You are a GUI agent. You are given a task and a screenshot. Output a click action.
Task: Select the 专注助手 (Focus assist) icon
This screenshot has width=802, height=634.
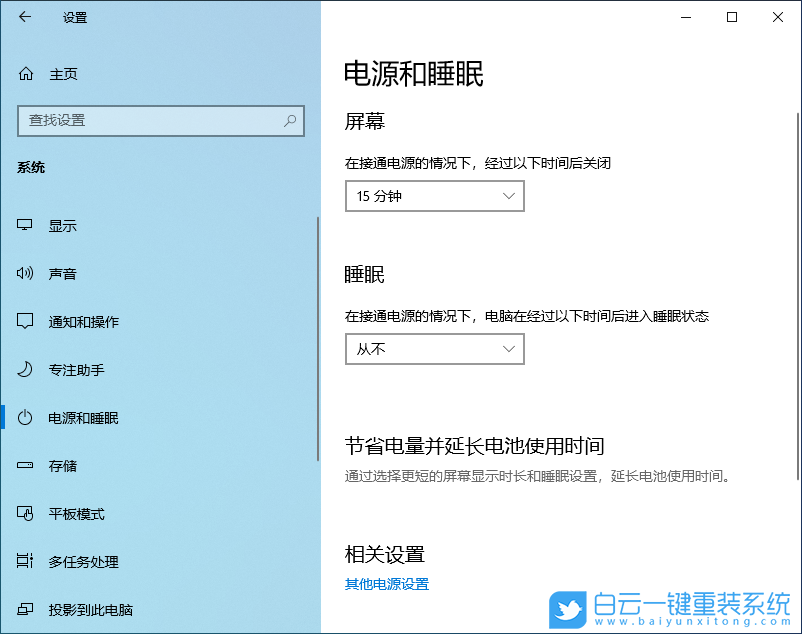(28, 369)
